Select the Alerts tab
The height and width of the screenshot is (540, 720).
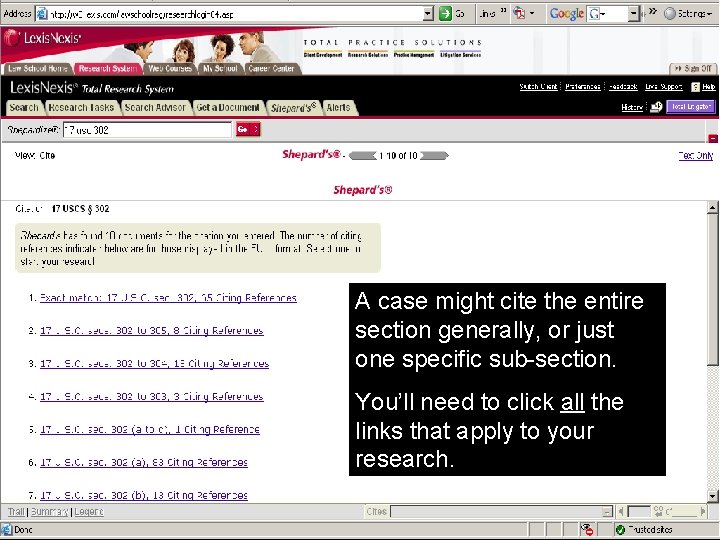point(339,107)
